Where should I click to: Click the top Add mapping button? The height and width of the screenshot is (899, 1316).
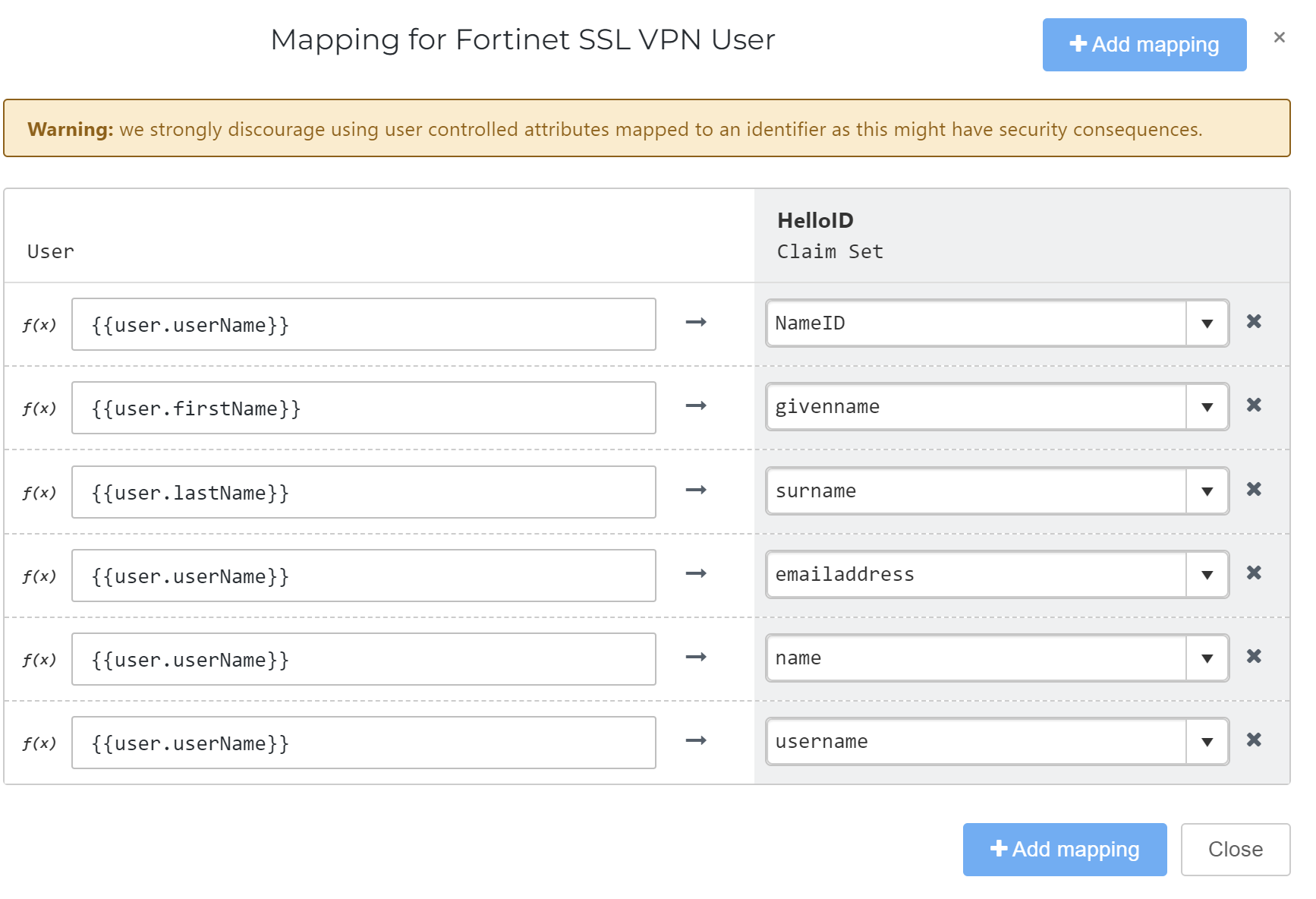point(1144,45)
